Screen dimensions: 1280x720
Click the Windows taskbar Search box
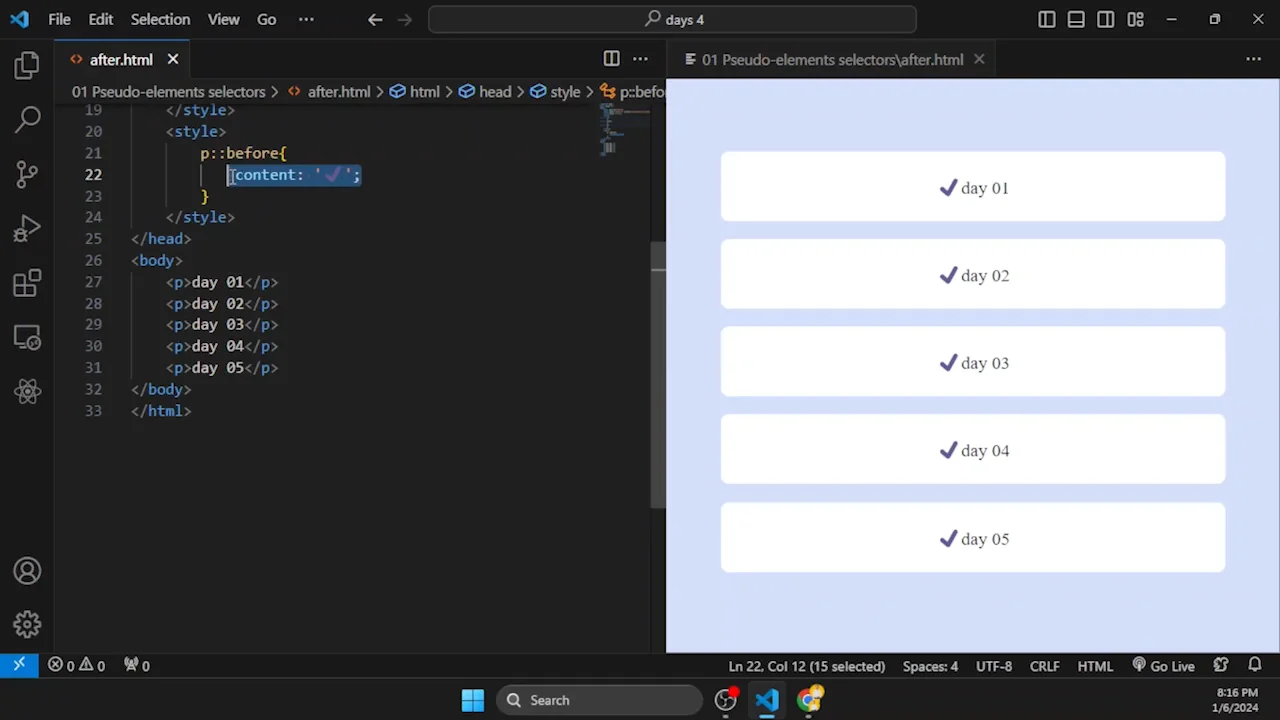coord(600,700)
